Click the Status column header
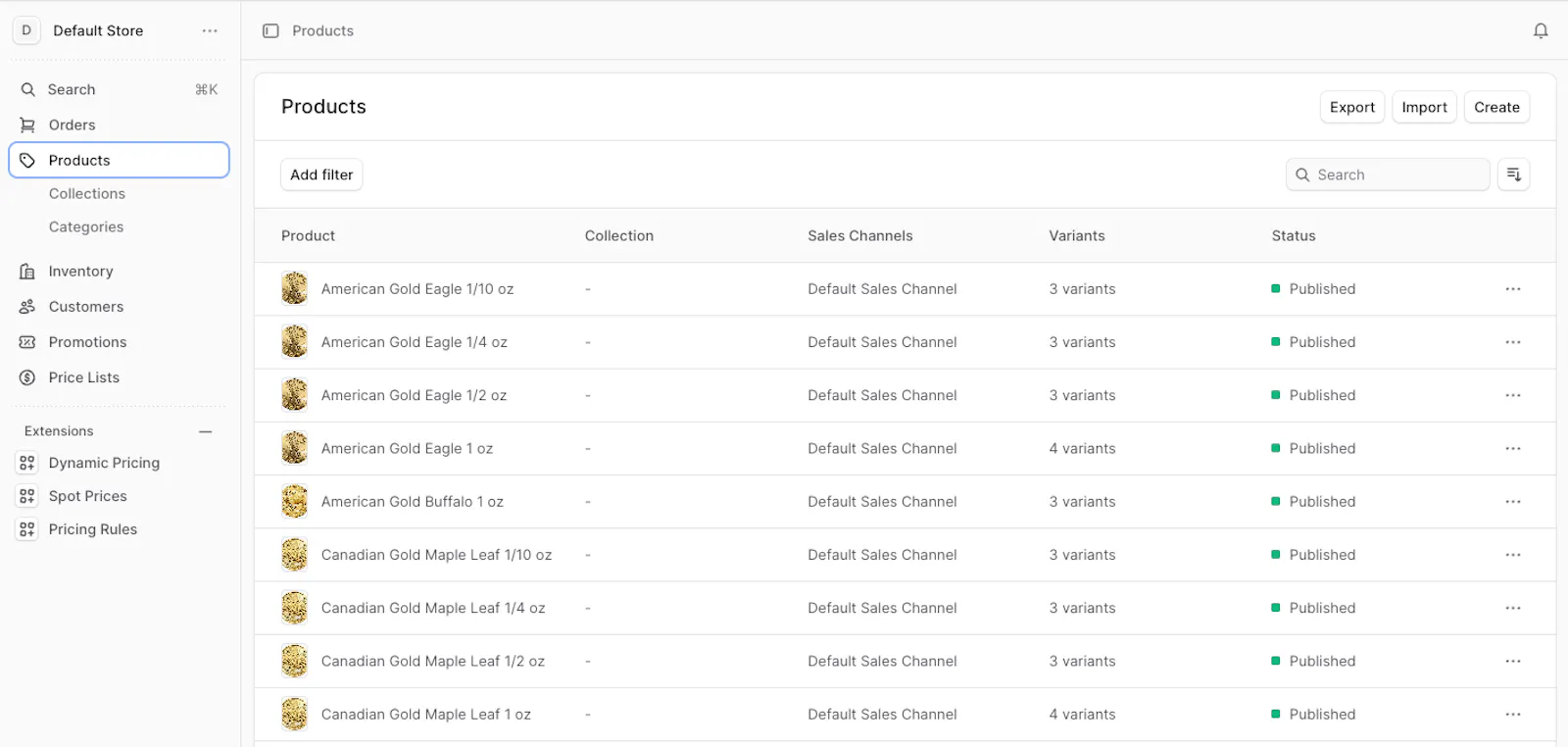 pyautogui.click(x=1294, y=235)
